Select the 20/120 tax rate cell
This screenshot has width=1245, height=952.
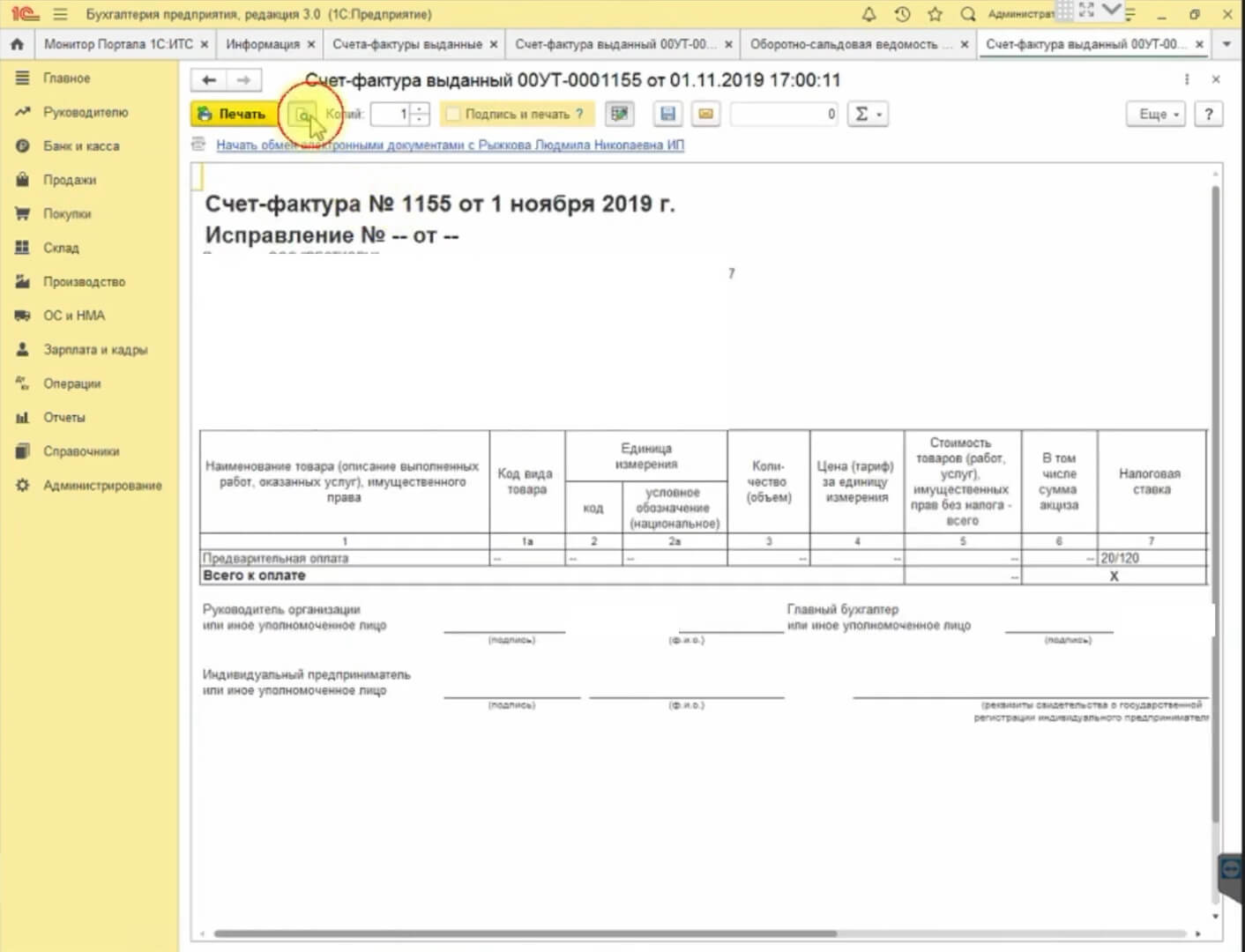coord(1152,558)
